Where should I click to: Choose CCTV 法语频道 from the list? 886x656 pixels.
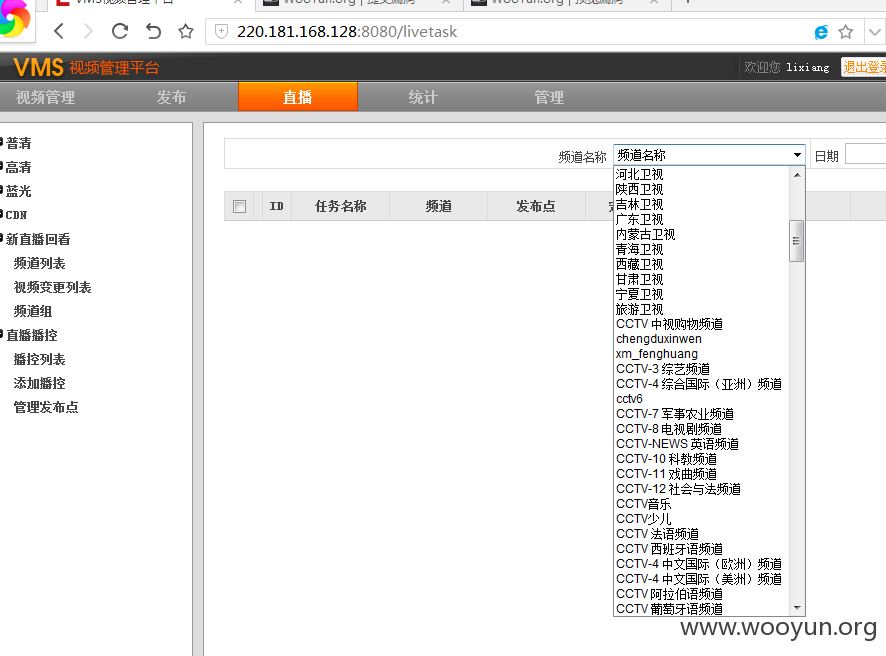(701, 534)
